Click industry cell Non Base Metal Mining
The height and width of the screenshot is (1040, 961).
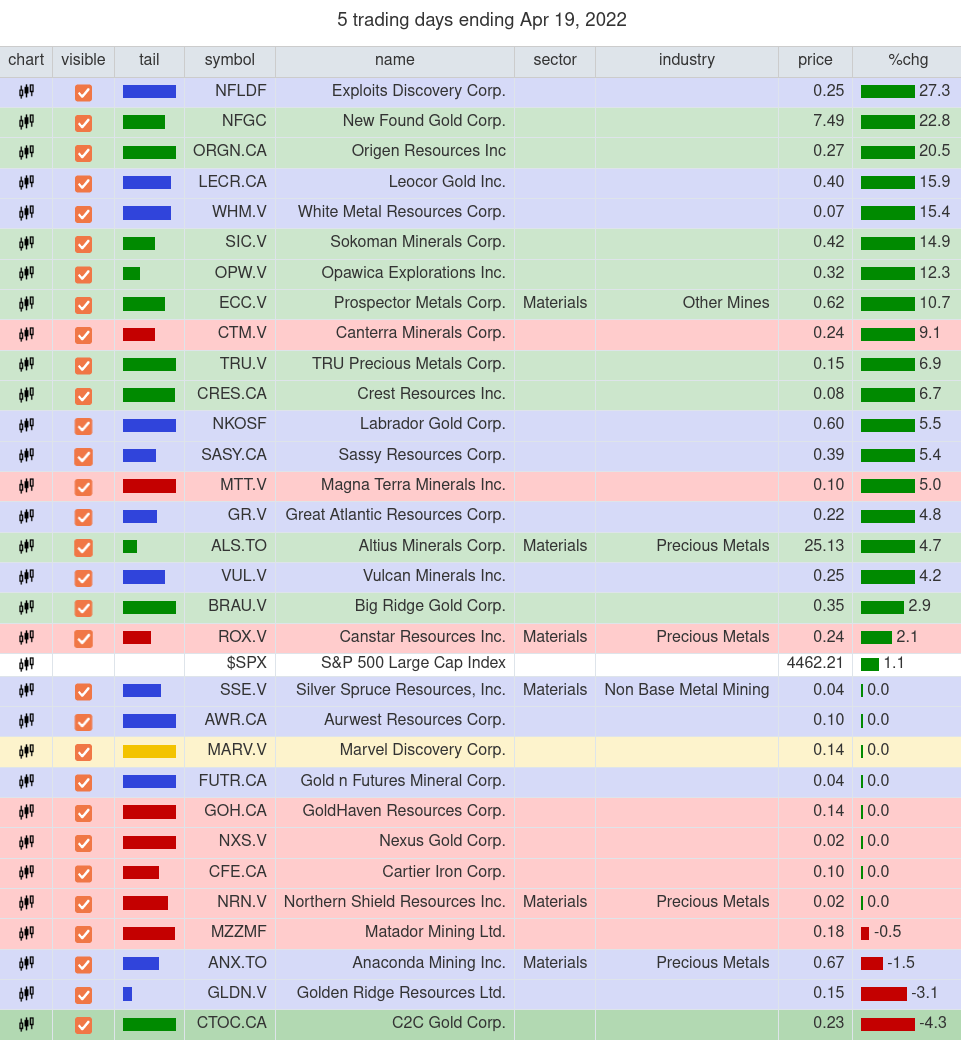686,690
